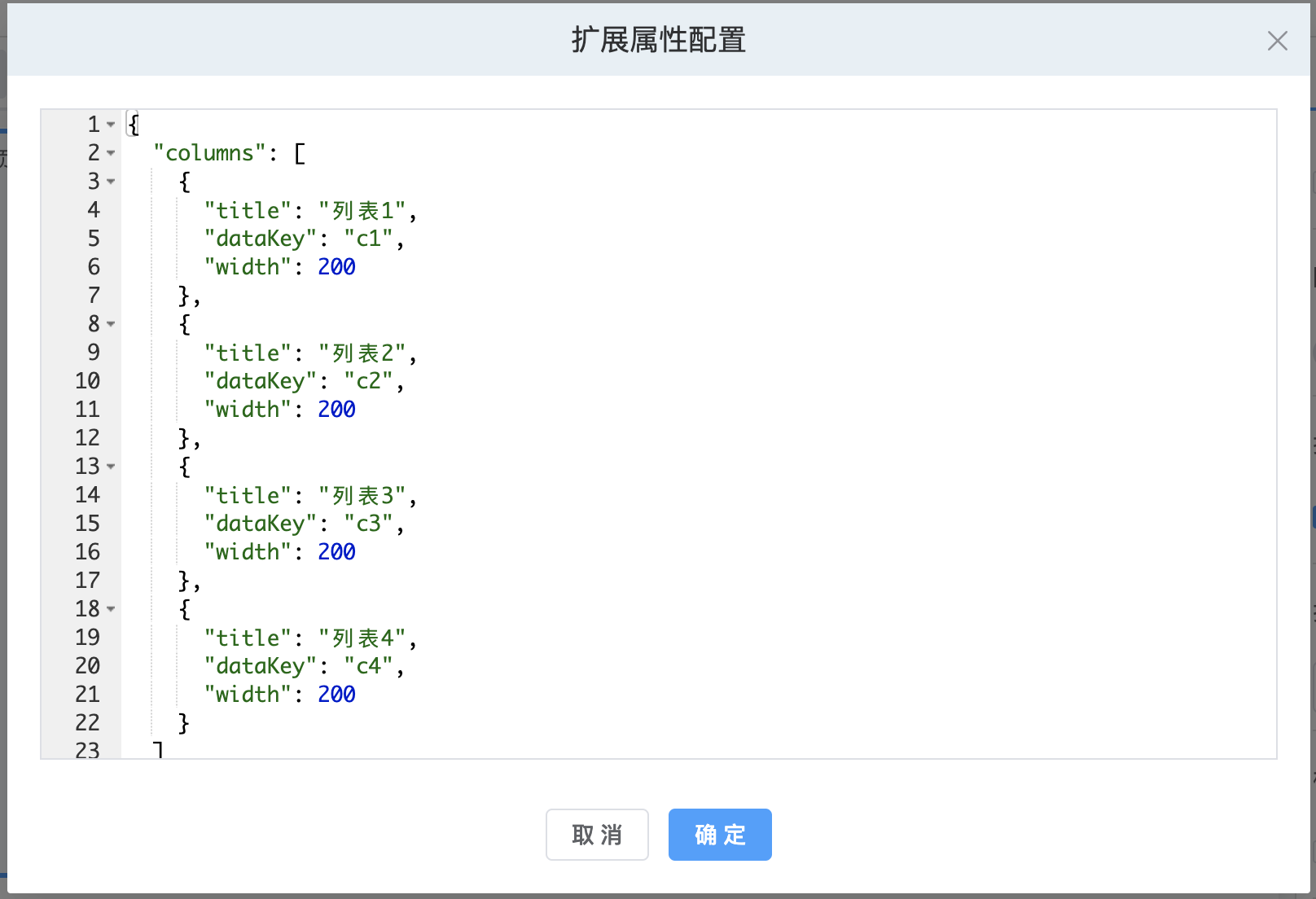
Task: Click the "columns" key in the JSON
Action: (x=210, y=153)
